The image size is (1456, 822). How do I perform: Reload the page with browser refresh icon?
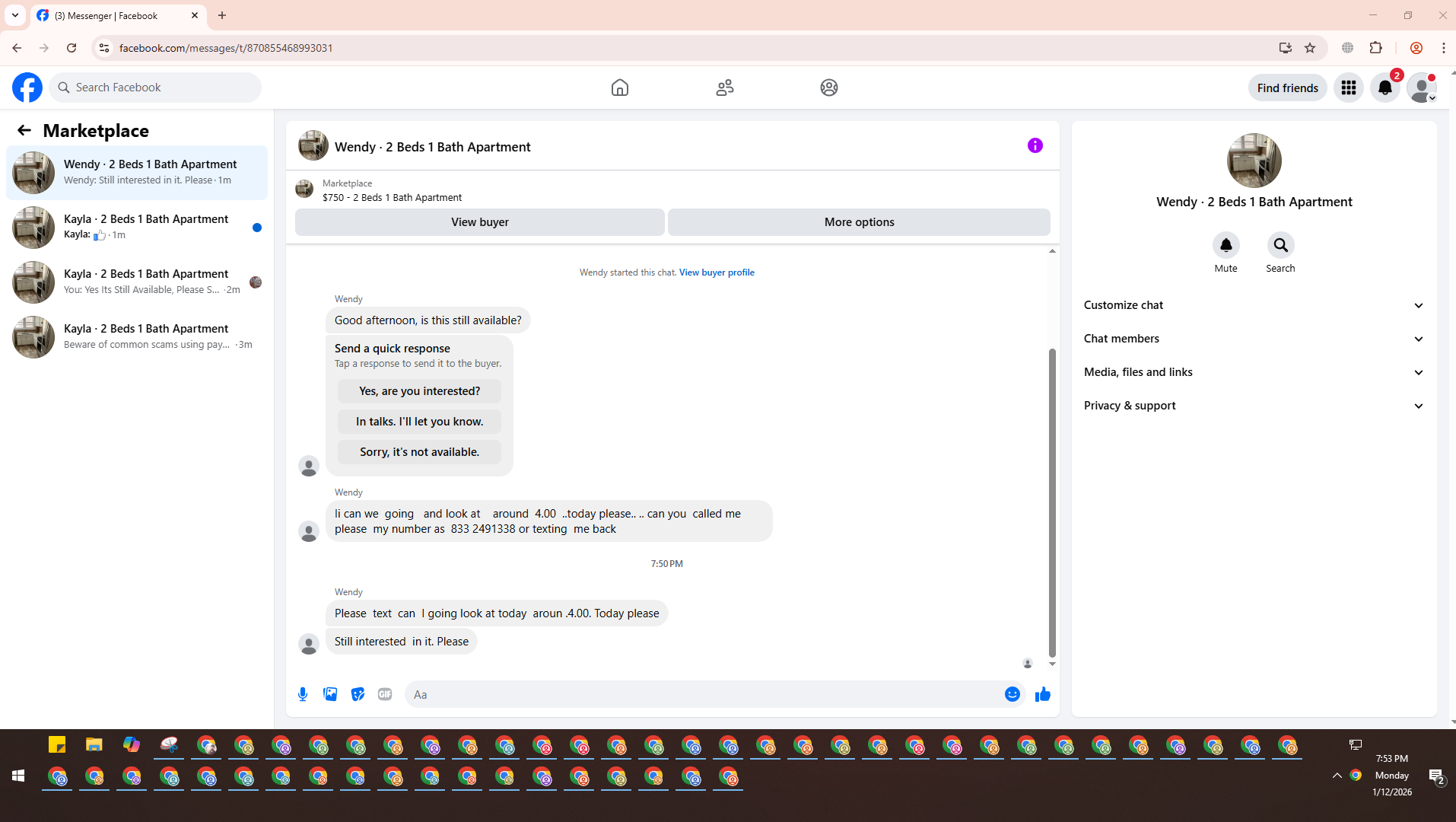tap(72, 48)
